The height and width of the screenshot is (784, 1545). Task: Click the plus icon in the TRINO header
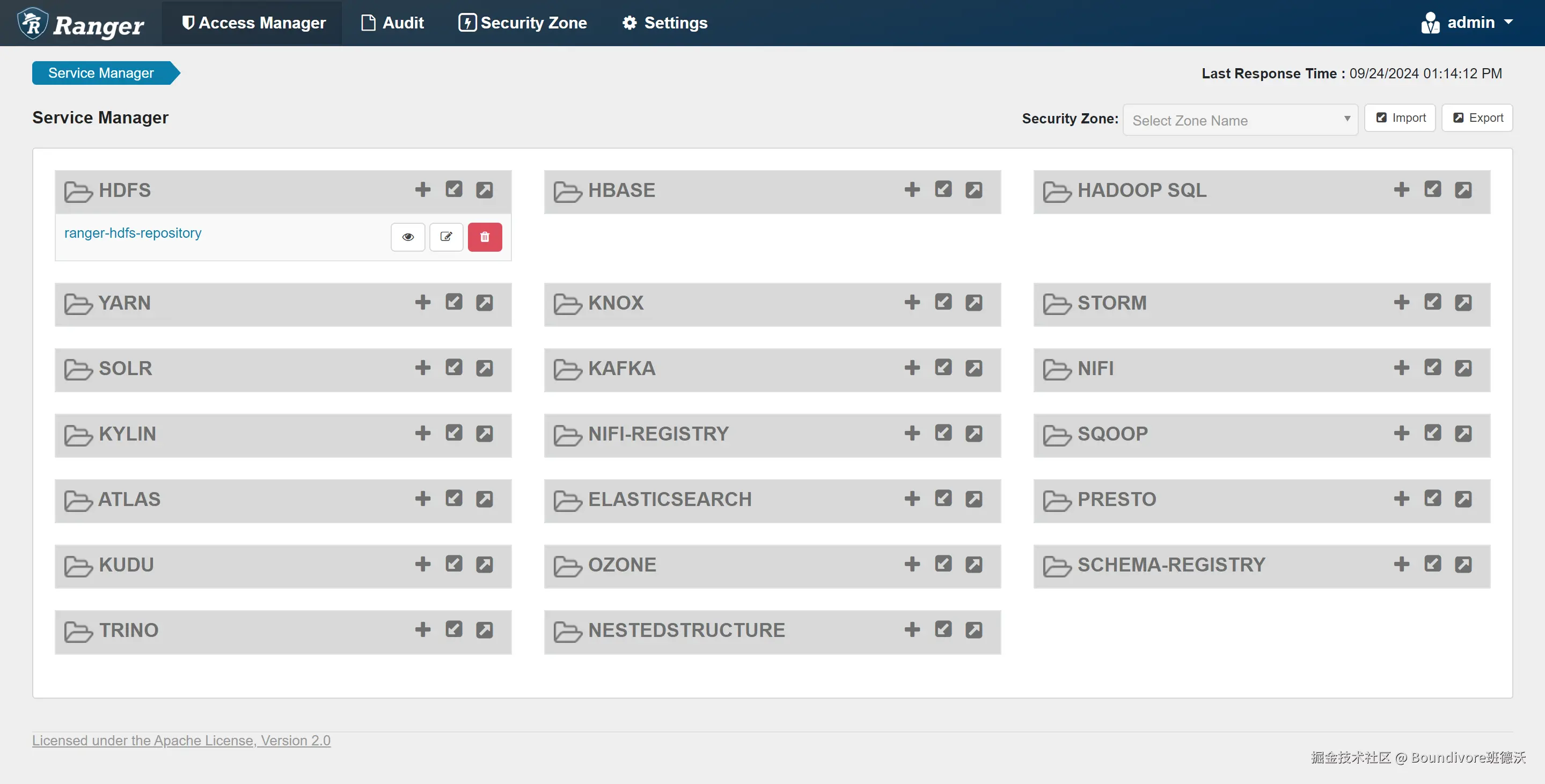(x=423, y=629)
